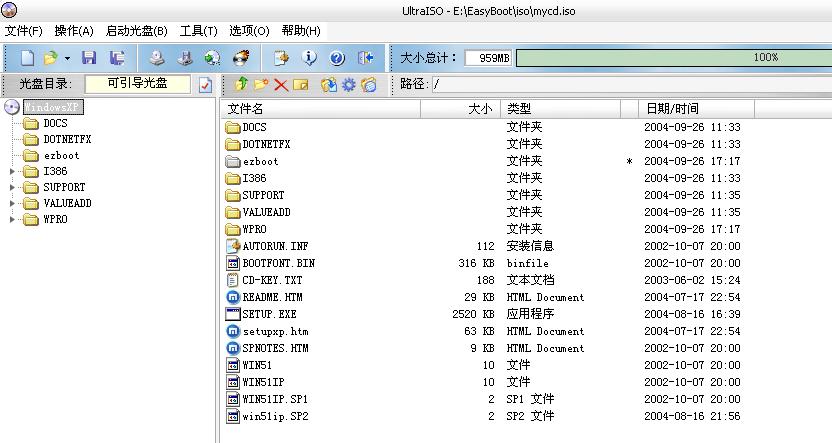Click the Go up one folder icon
This screenshot has width=832, height=443.
tap(242, 84)
